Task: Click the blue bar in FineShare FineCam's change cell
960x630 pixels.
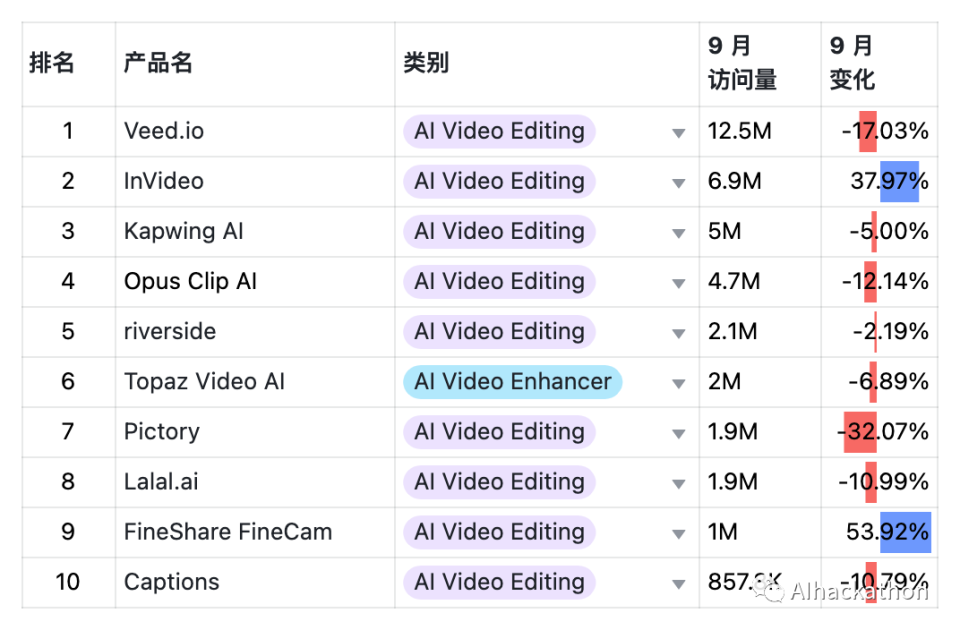Action: (x=905, y=532)
